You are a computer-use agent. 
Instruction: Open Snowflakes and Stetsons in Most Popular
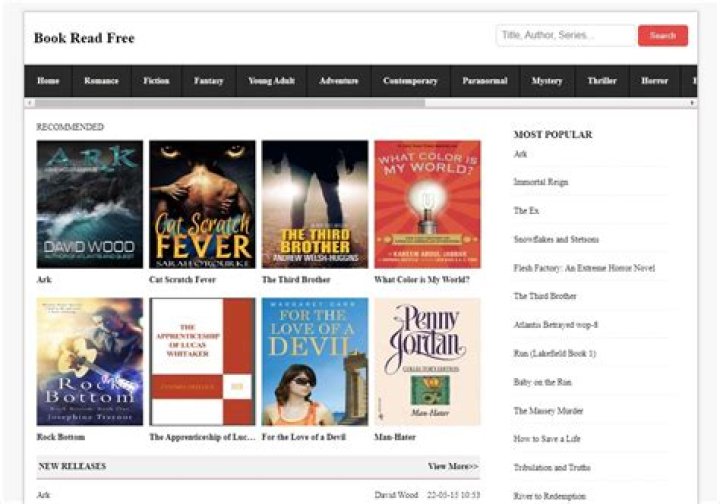tap(556, 239)
